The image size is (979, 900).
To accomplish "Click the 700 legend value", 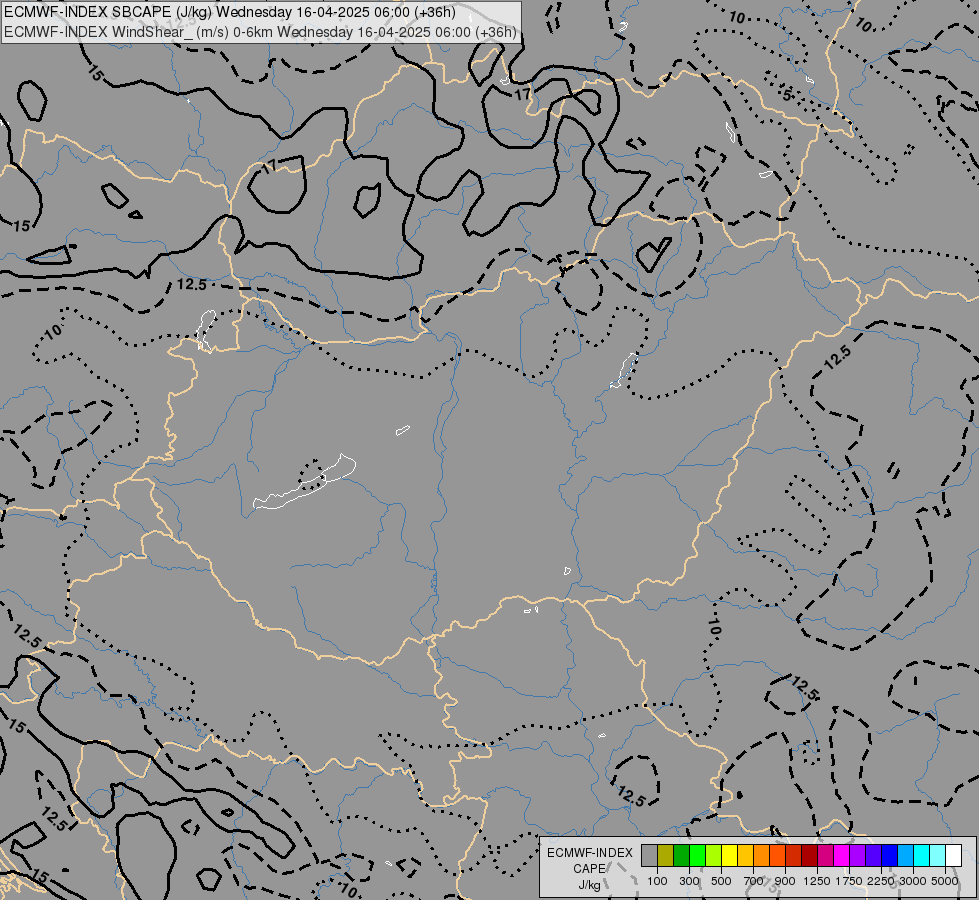I will 754,881.
